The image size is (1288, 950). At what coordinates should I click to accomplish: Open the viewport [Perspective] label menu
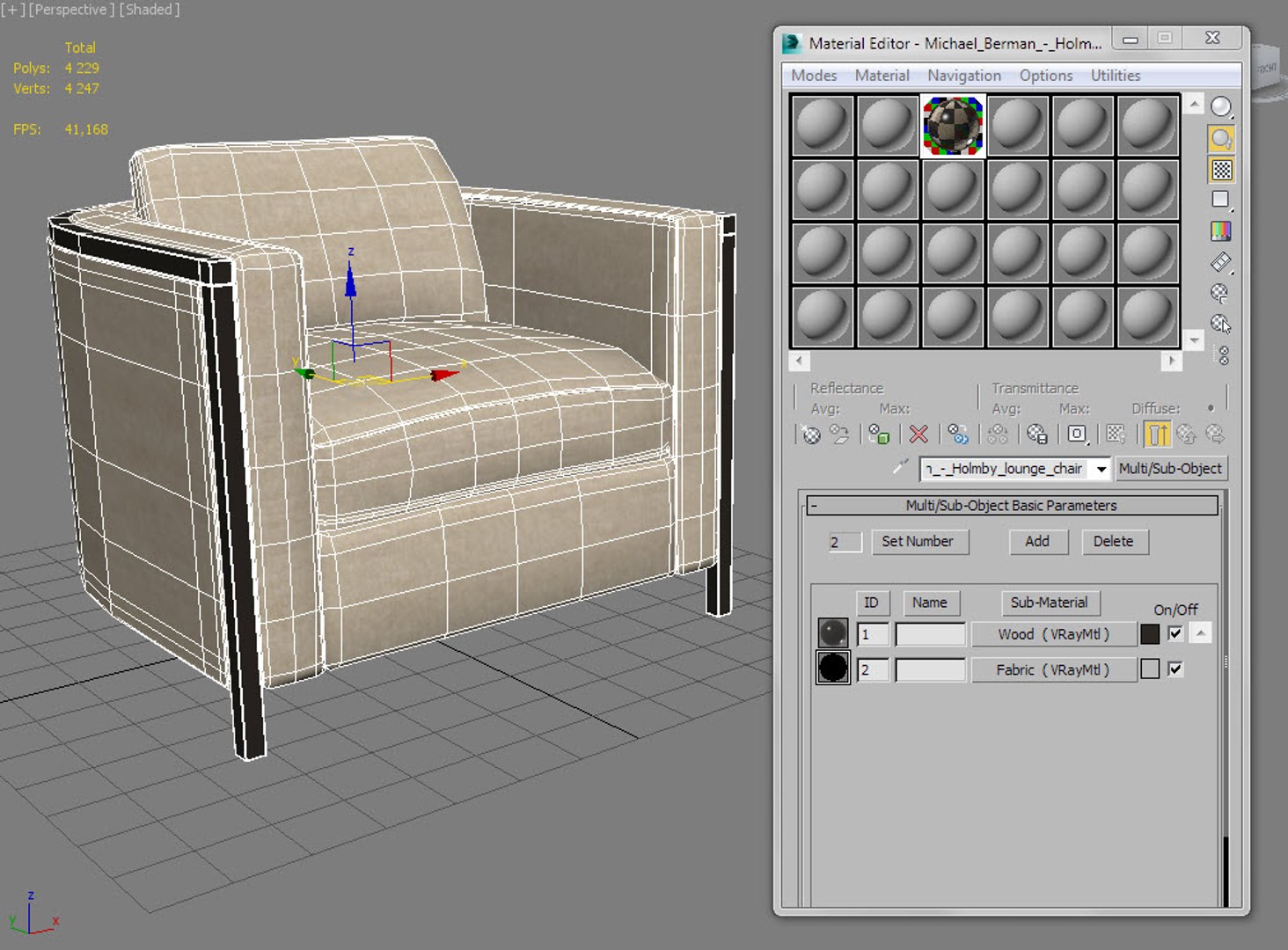(x=71, y=10)
